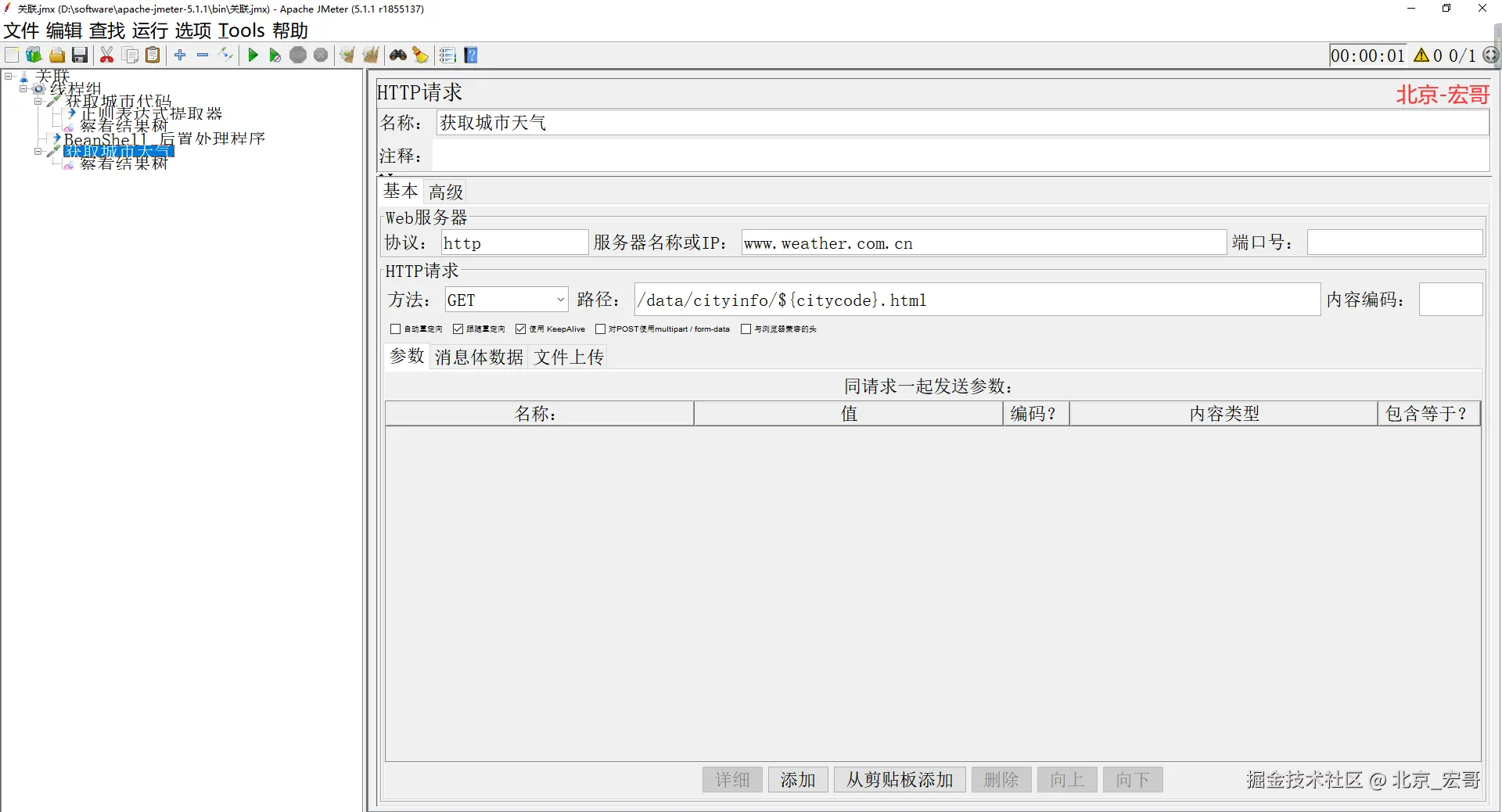The height and width of the screenshot is (812, 1502).
Task: Click the remote engine status icon
Action: coord(1491,55)
